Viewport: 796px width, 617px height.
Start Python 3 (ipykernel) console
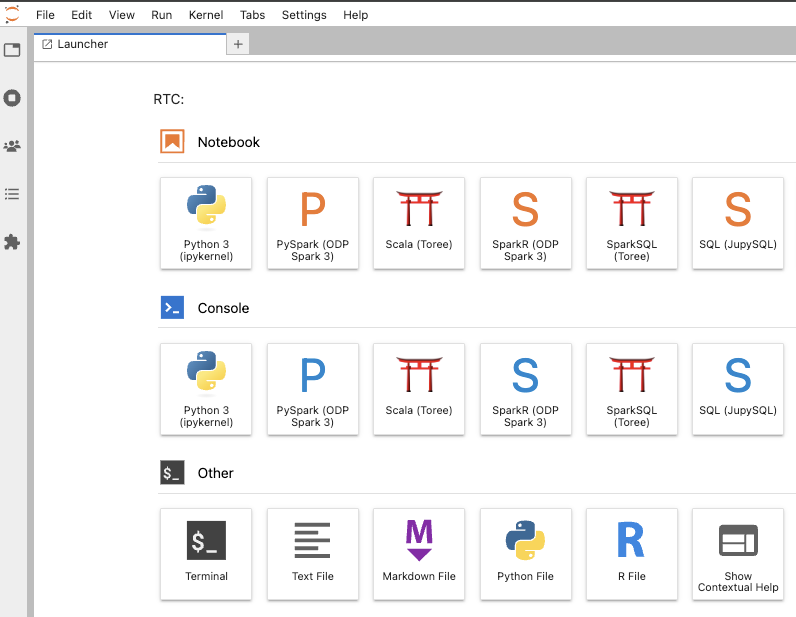(x=206, y=389)
